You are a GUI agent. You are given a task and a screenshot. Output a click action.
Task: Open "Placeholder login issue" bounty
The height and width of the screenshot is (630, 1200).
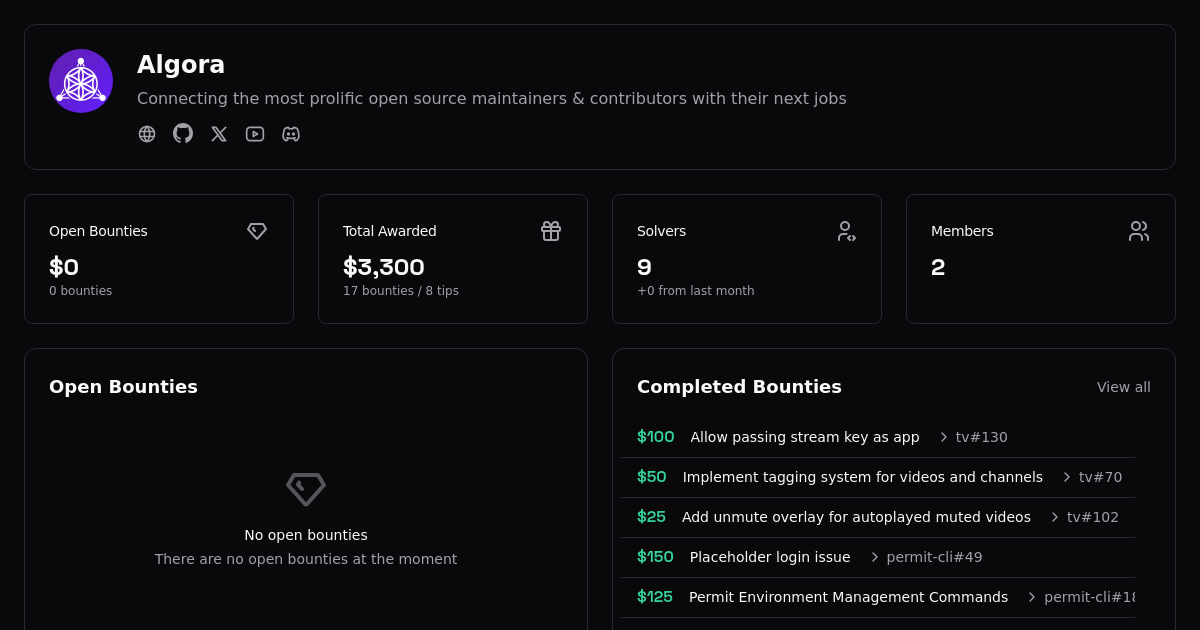point(769,557)
